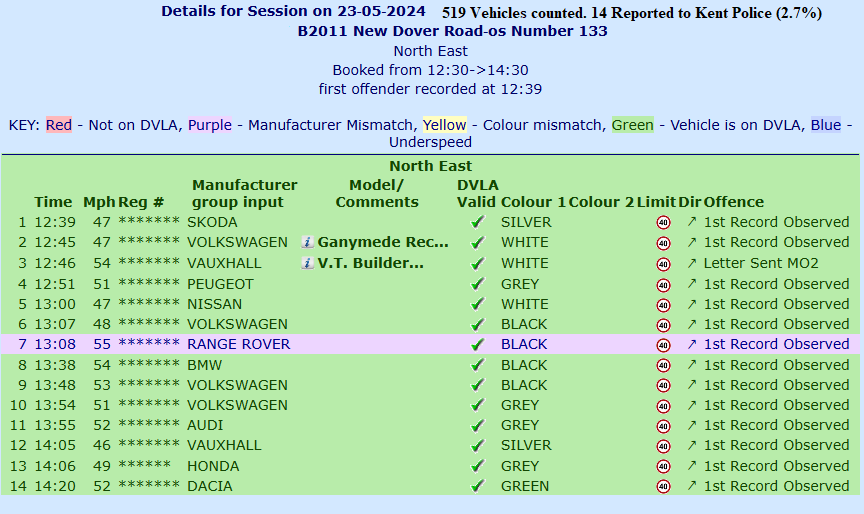Click the Manufacturer group input header

(245, 193)
